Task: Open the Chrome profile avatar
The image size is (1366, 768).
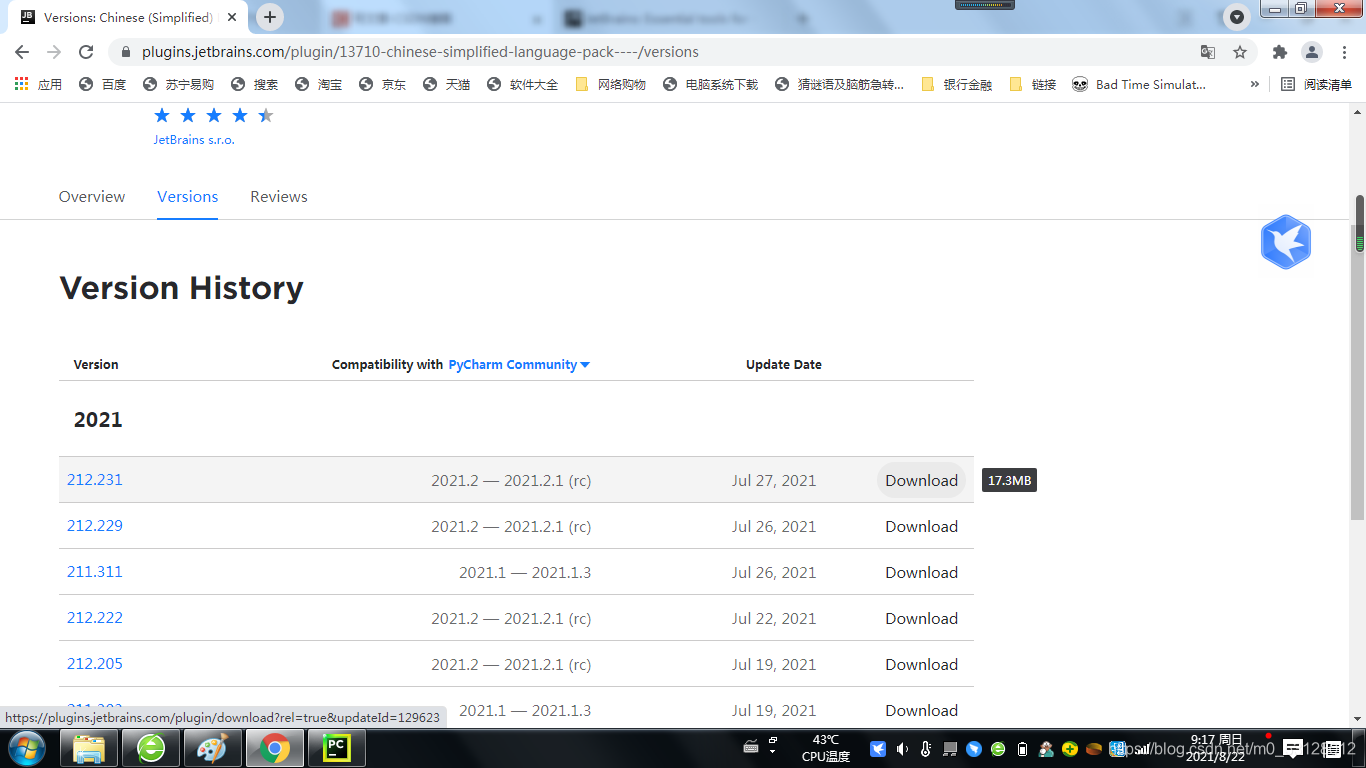Action: 1311,52
